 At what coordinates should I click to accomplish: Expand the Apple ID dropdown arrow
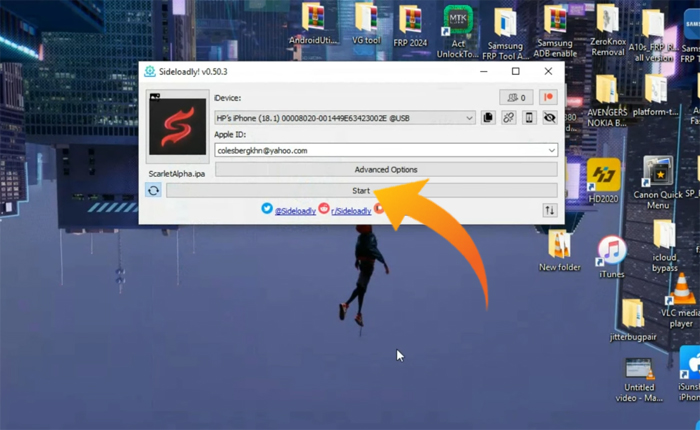tap(552, 150)
